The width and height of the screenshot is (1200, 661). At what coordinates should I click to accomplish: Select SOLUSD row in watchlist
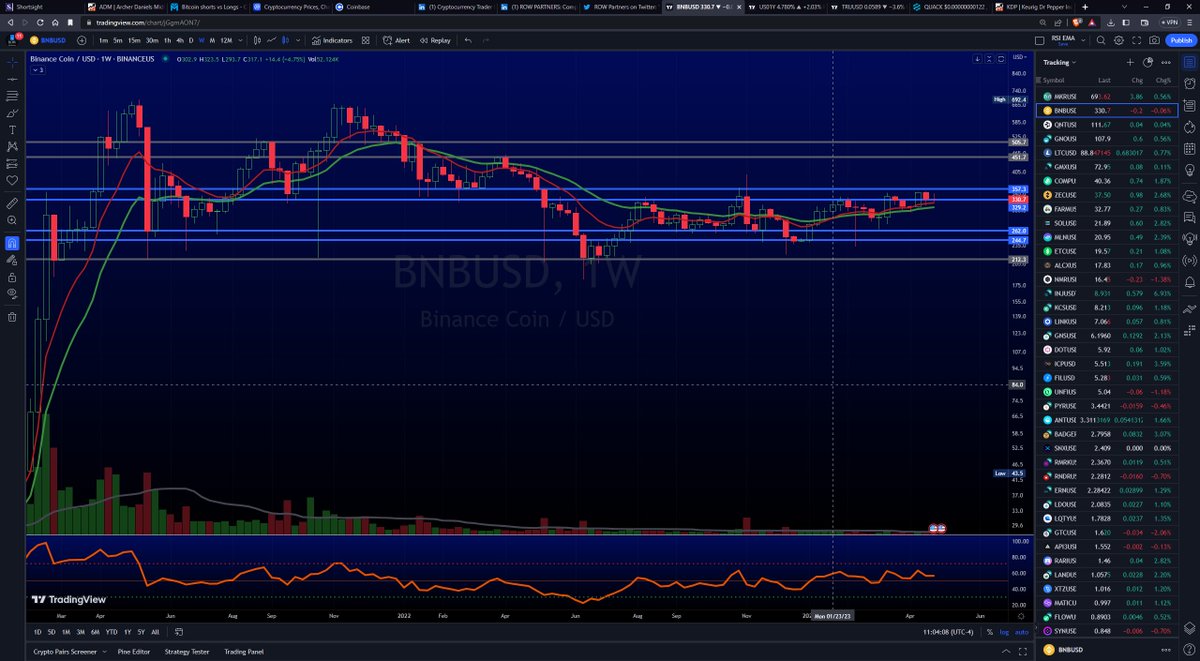(x=1108, y=222)
